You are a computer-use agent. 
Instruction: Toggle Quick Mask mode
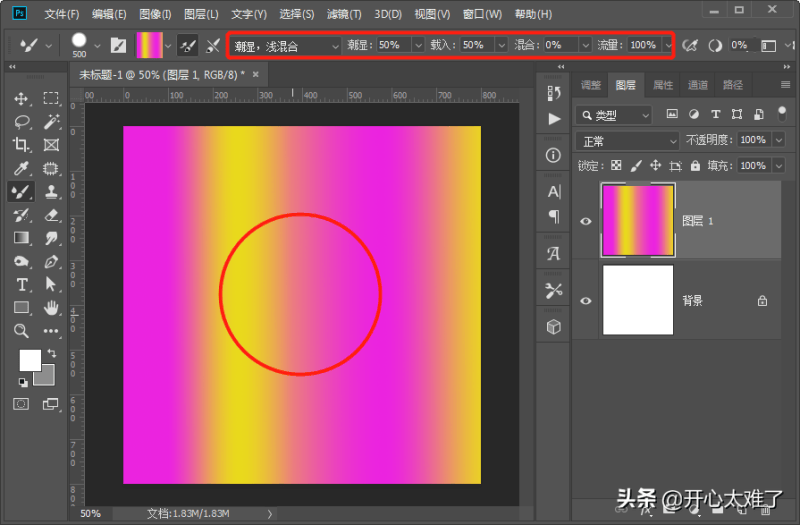[21, 404]
